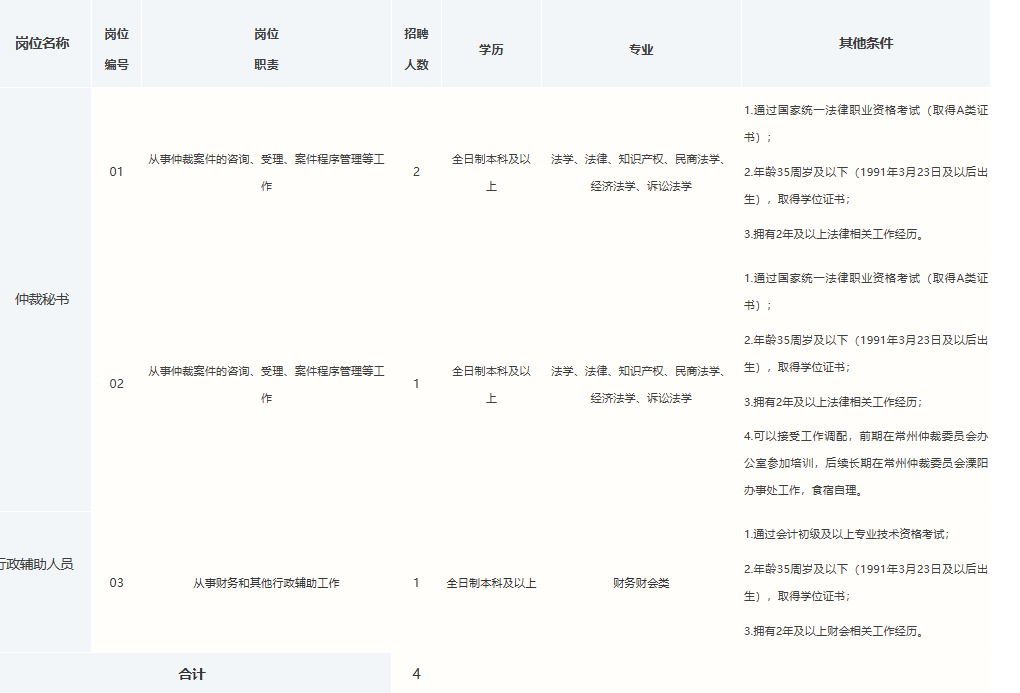Click position number 01
The image size is (1020, 693).
tap(116, 172)
